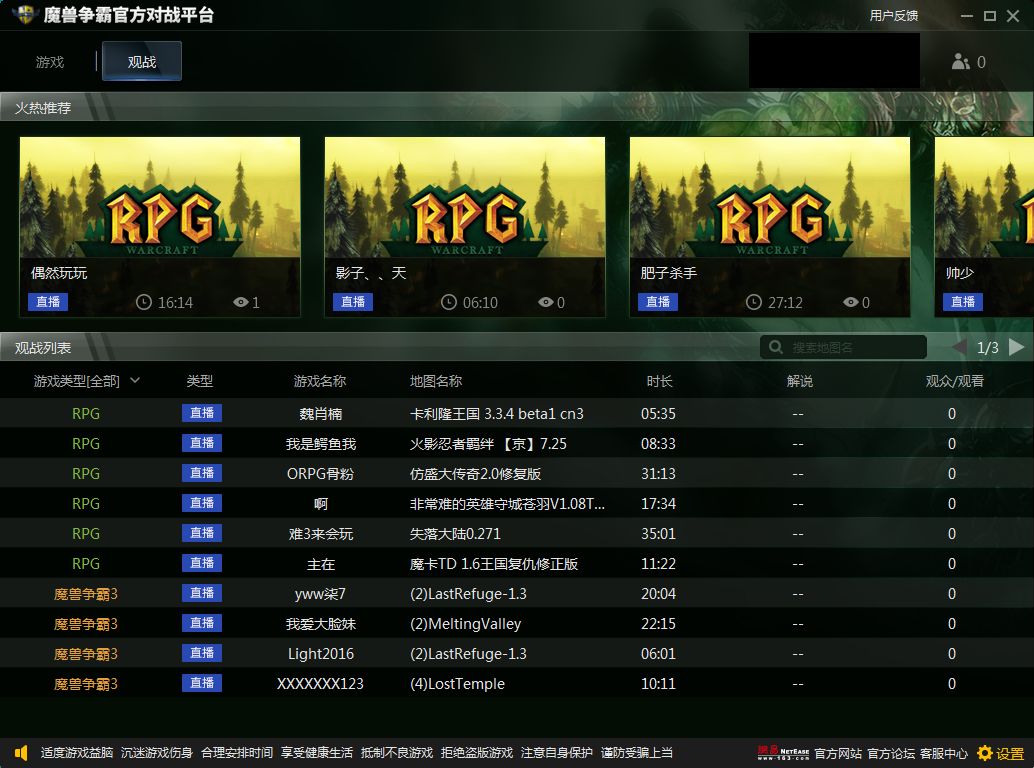This screenshot has height=768, width=1034.
Task: Select the (2)MeltingValley map entry
Action: (x=466, y=624)
